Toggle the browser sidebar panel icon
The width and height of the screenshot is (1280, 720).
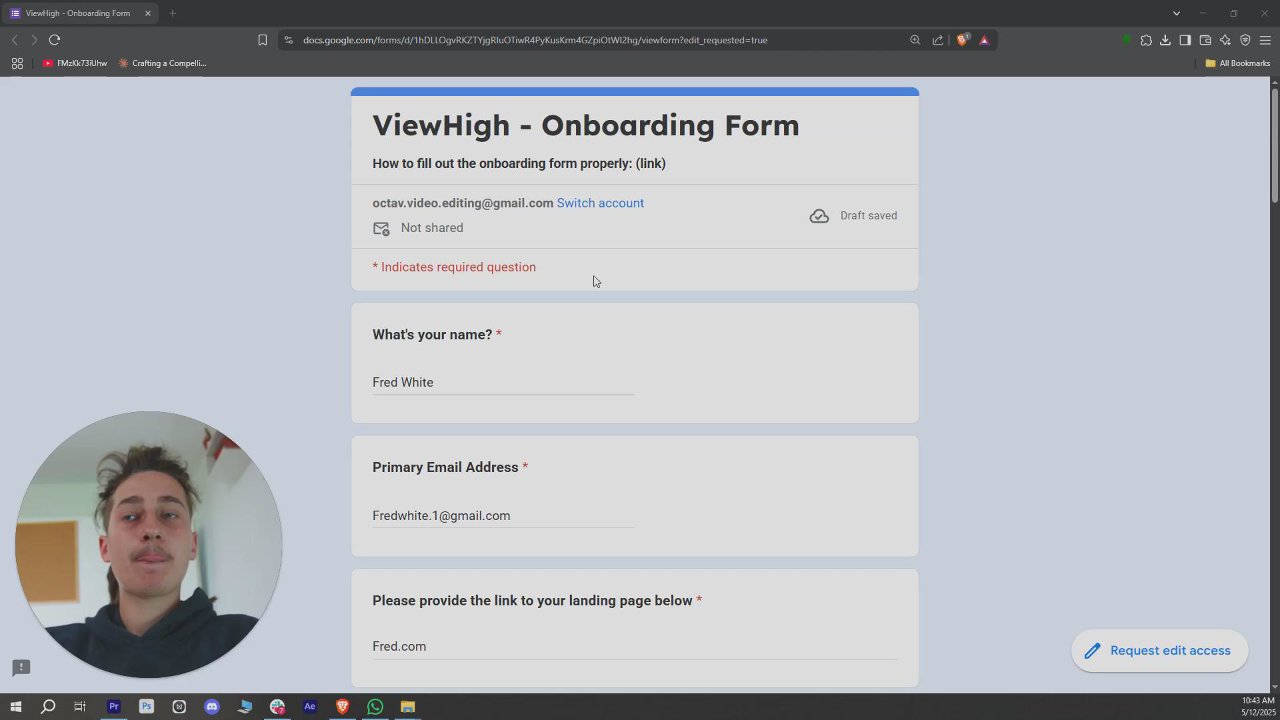(x=1185, y=40)
